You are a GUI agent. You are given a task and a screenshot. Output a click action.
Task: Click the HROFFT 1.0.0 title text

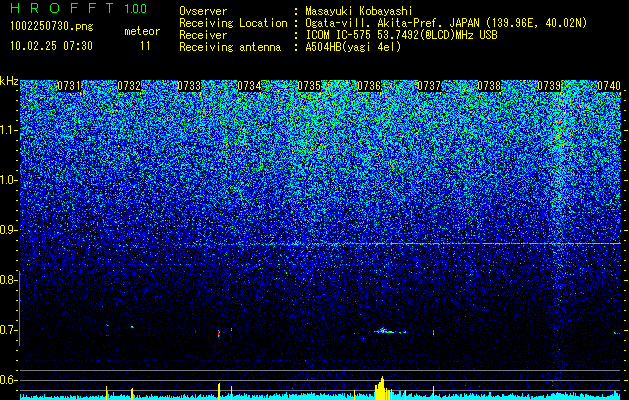tap(79, 8)
